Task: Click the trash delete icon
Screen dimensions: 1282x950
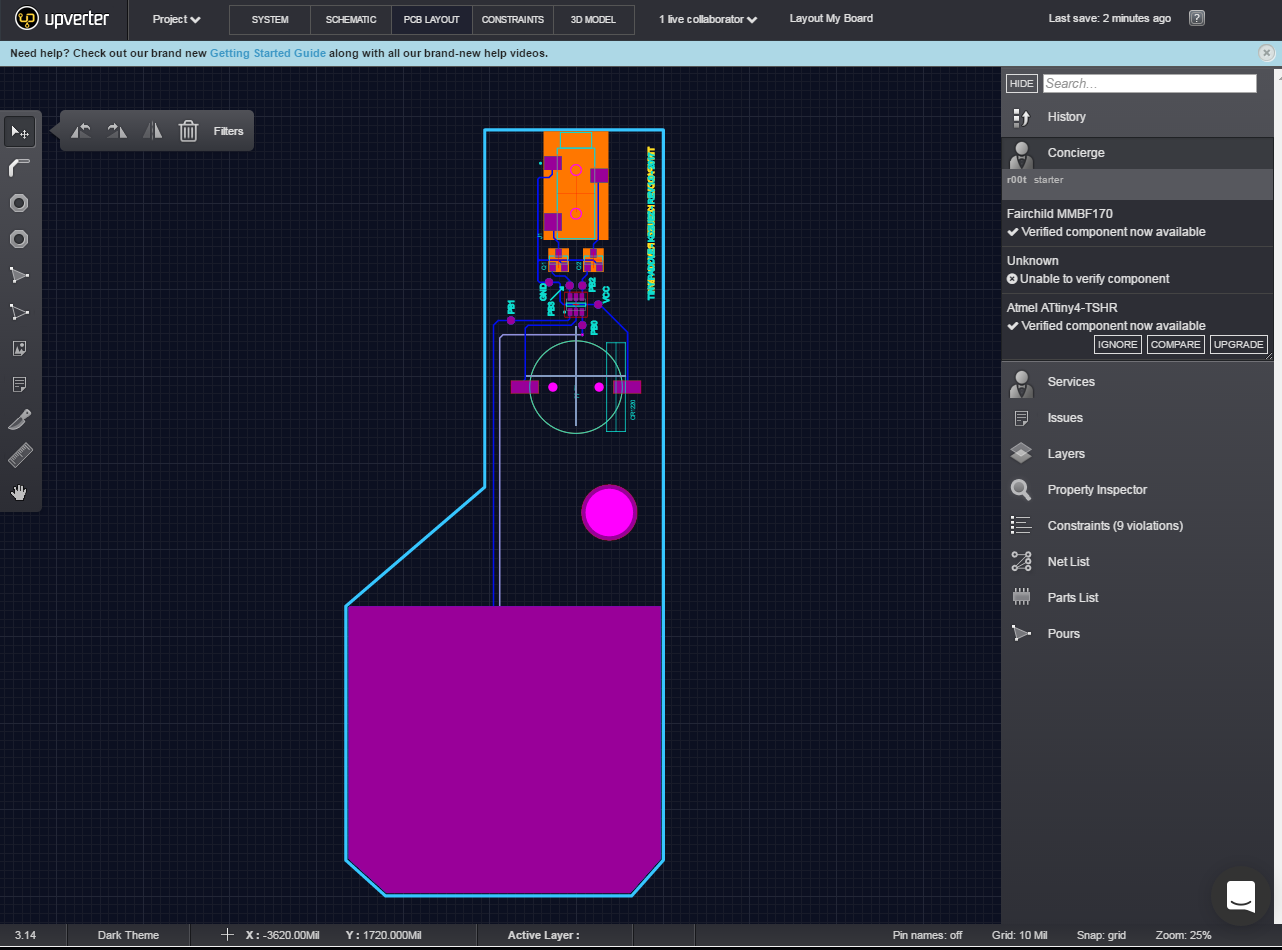Action: [x=188, y=131]
